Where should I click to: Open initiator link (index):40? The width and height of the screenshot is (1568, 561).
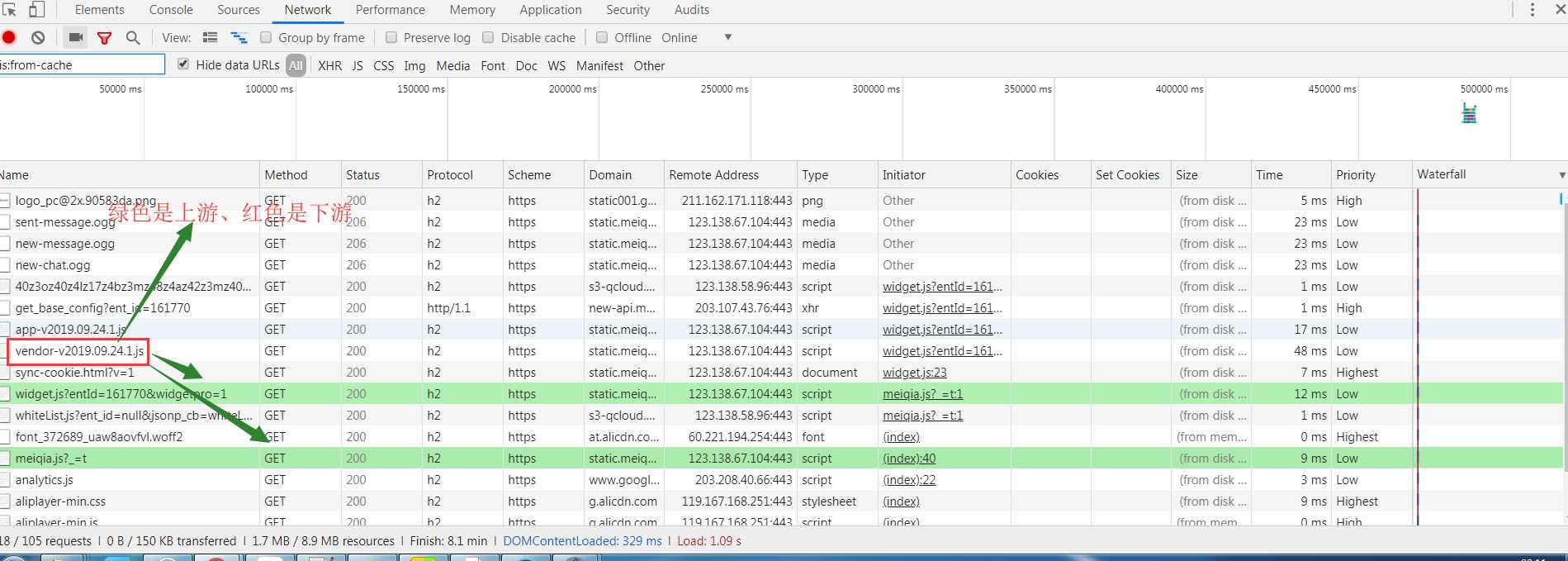tap(909, 459)
